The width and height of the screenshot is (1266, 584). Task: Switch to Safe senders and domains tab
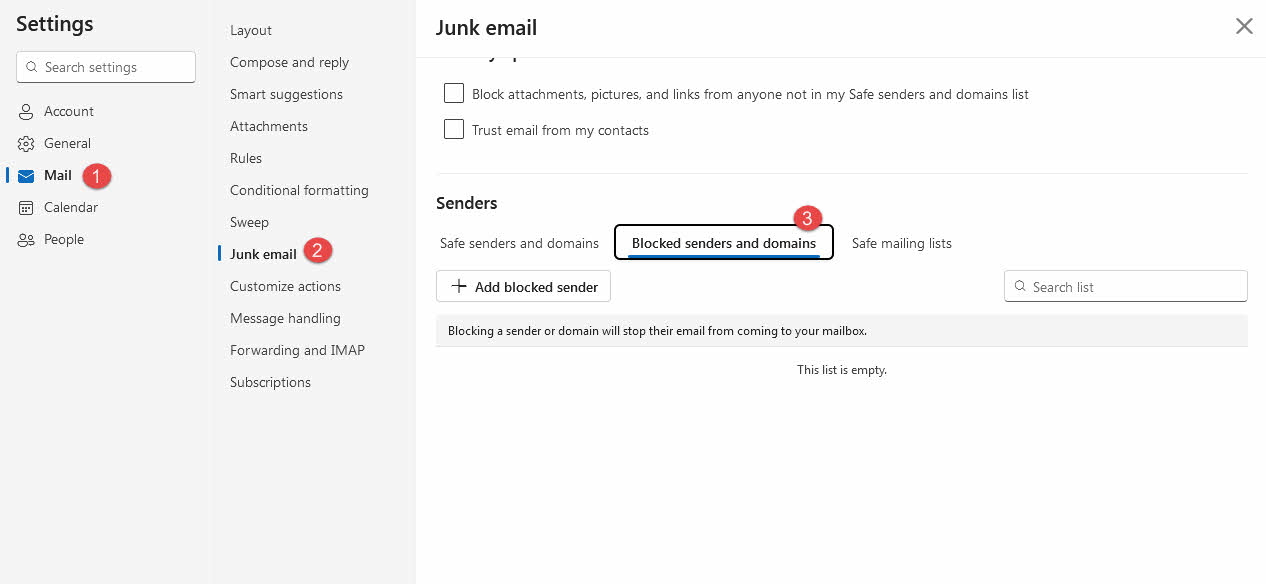[519, 243]
